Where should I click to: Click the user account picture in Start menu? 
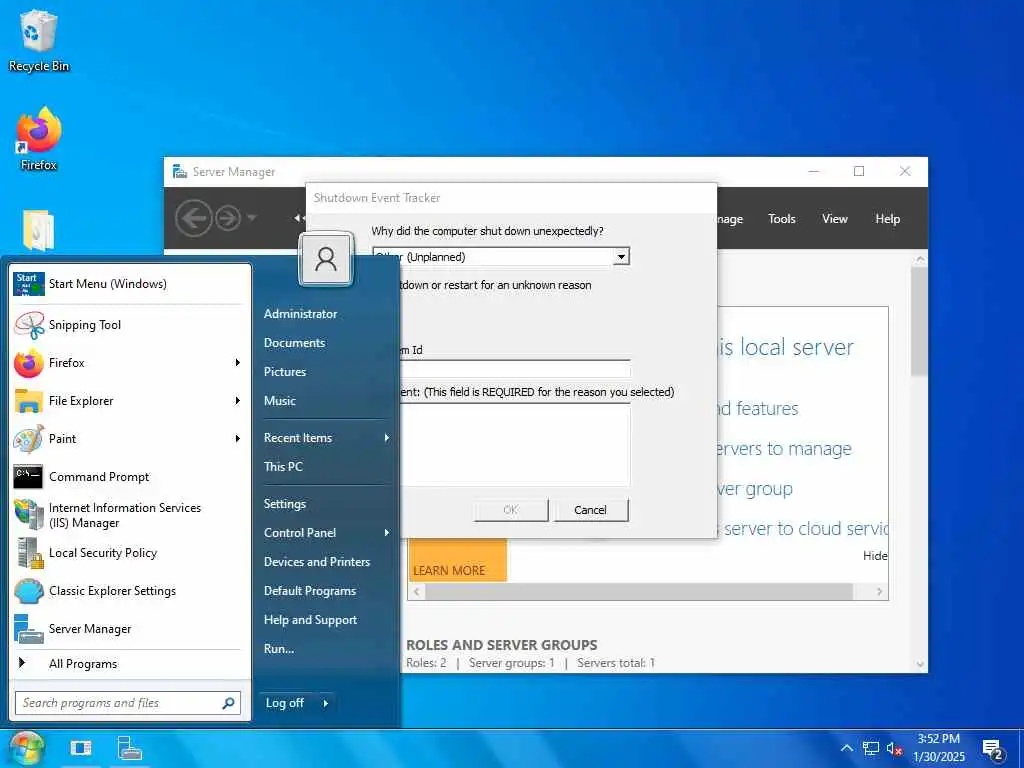(x=326, y=259)
